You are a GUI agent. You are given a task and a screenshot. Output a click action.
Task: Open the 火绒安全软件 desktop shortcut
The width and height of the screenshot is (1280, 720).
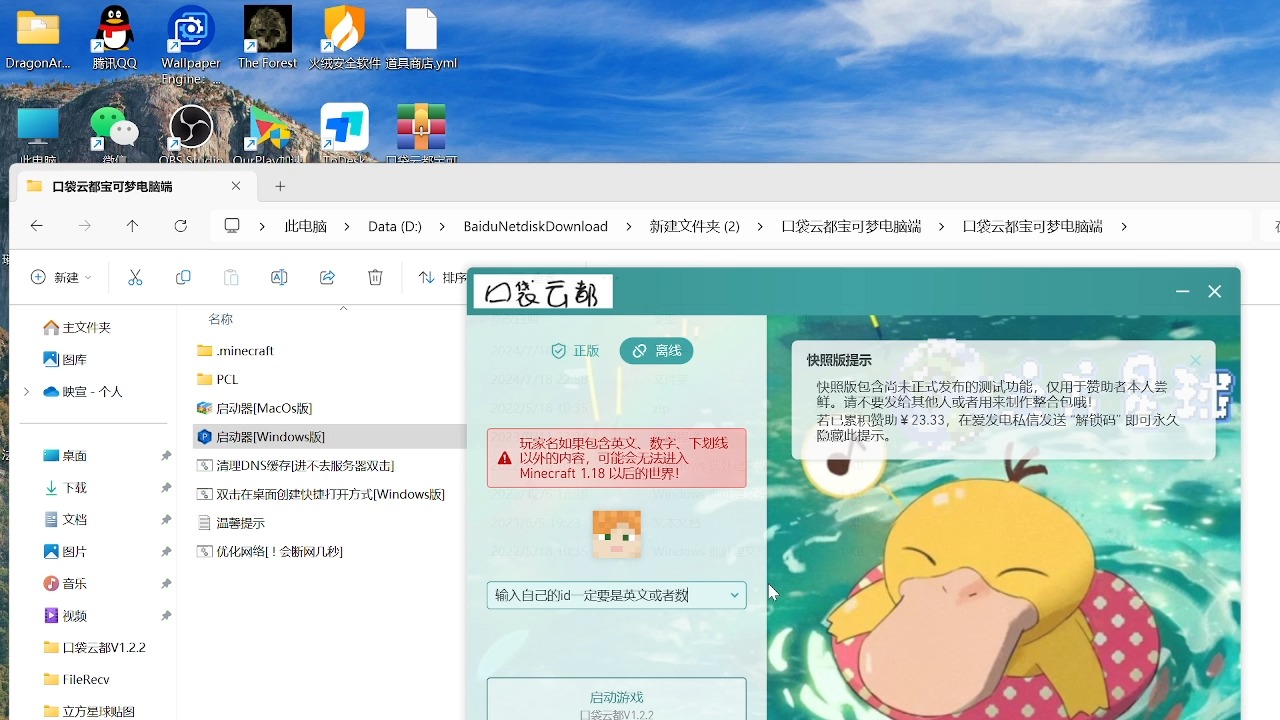pos(344,38)
